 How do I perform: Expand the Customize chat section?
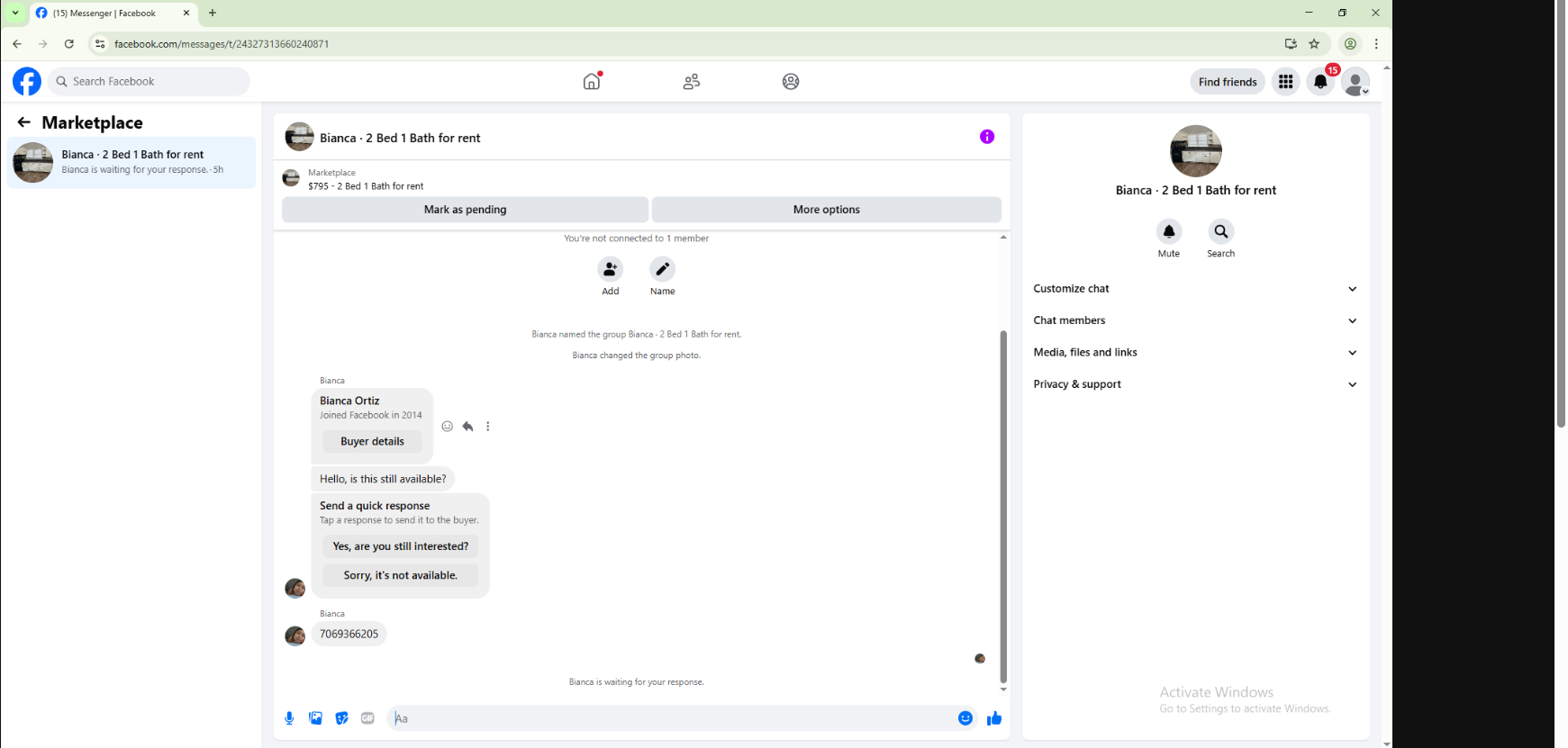pyautogui.click(x=1195, y=289)
